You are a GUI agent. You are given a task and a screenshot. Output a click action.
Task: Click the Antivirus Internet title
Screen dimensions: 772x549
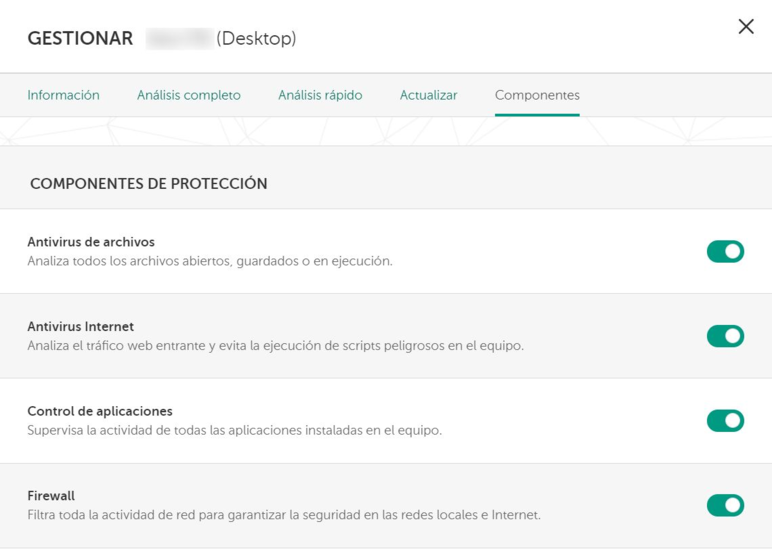point(80,326)
